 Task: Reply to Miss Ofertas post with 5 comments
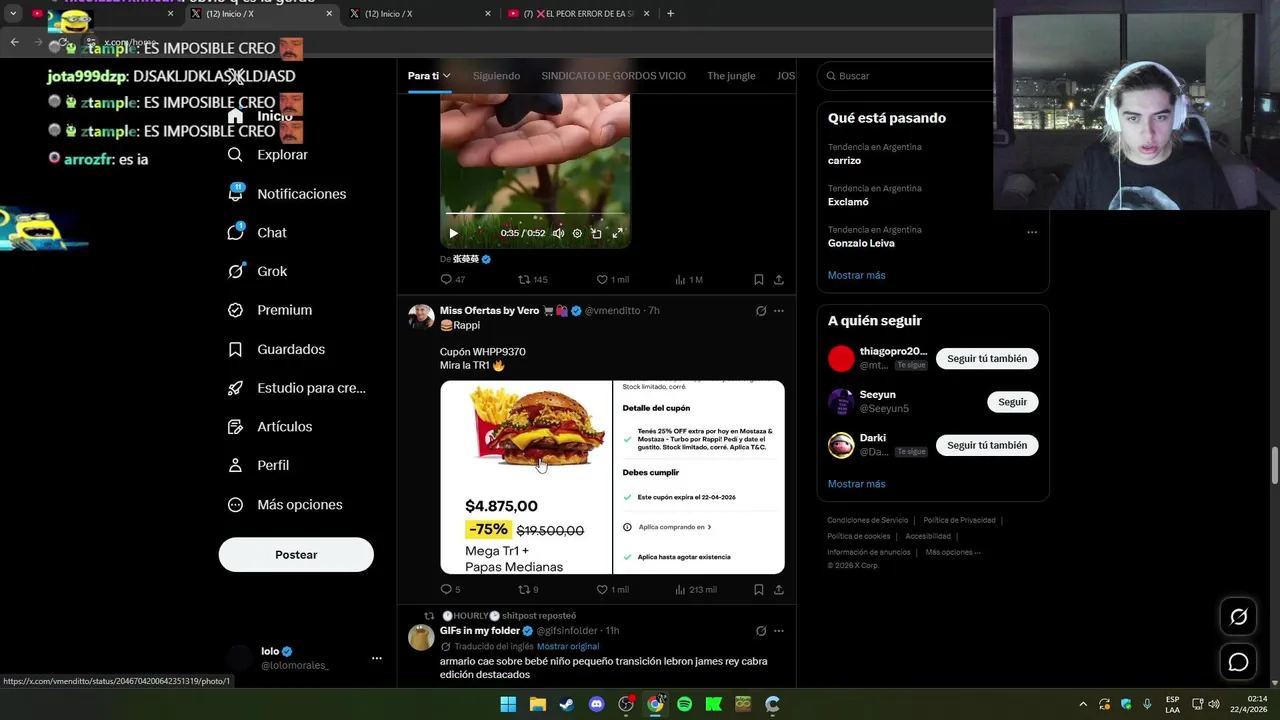(451, 590)
